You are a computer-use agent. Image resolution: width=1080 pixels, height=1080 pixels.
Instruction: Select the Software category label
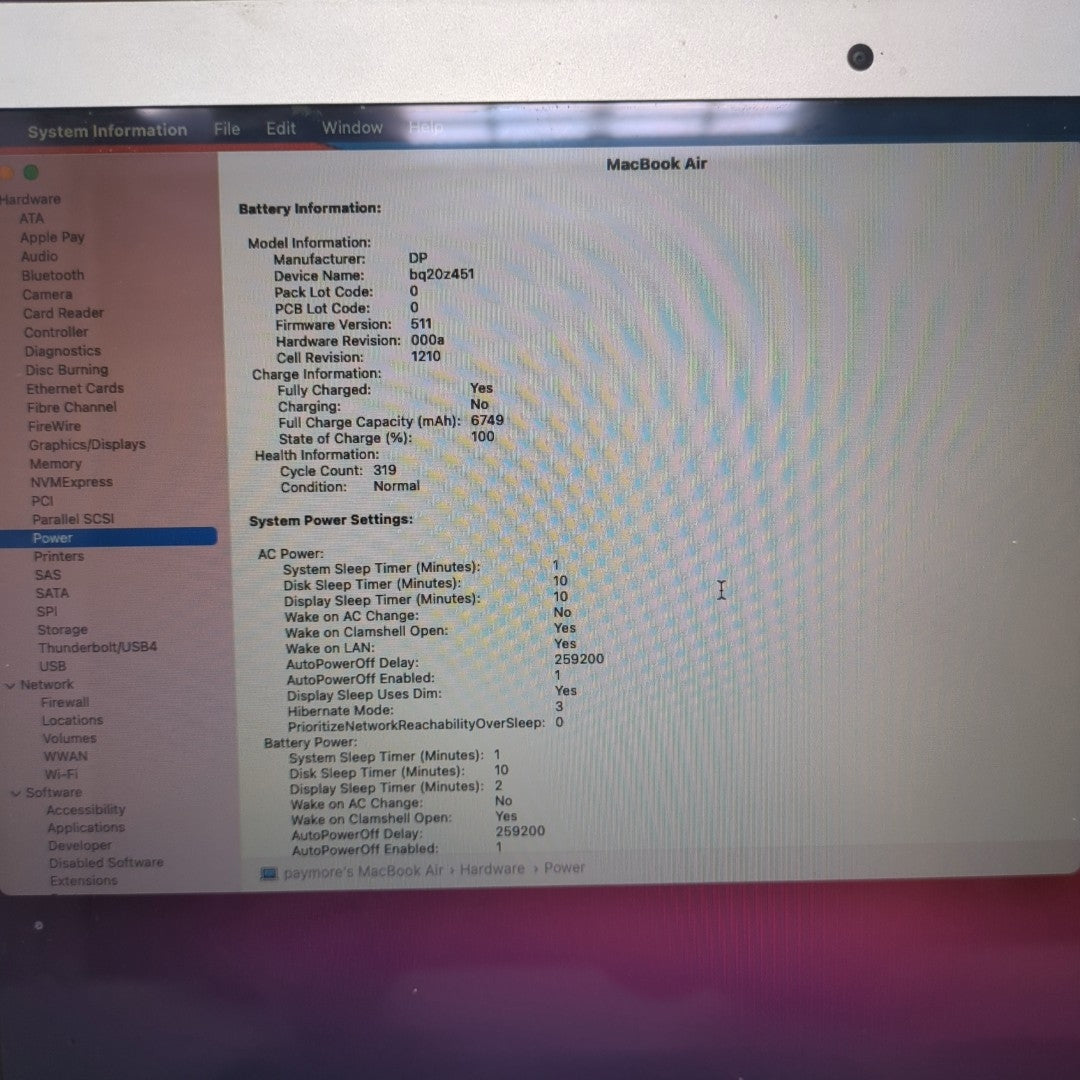point(54,793)
